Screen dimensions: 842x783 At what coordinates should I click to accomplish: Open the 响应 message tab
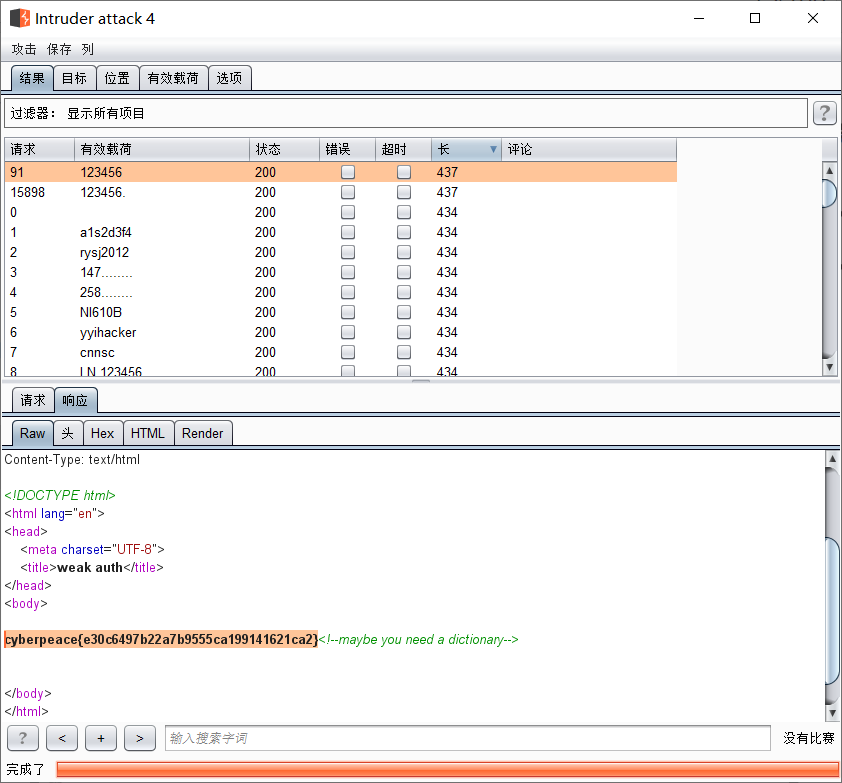75,400
